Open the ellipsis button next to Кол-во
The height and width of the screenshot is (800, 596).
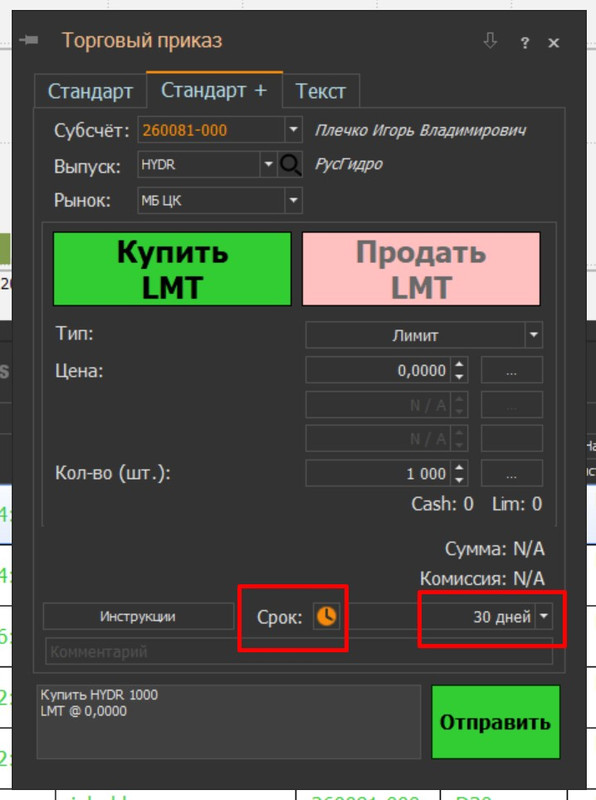pos(512,473)
